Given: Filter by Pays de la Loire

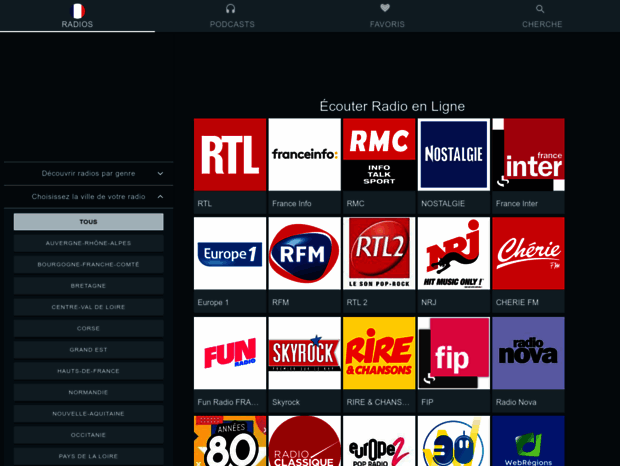Looking at the screenshot, I should click(x=88, y=457).
